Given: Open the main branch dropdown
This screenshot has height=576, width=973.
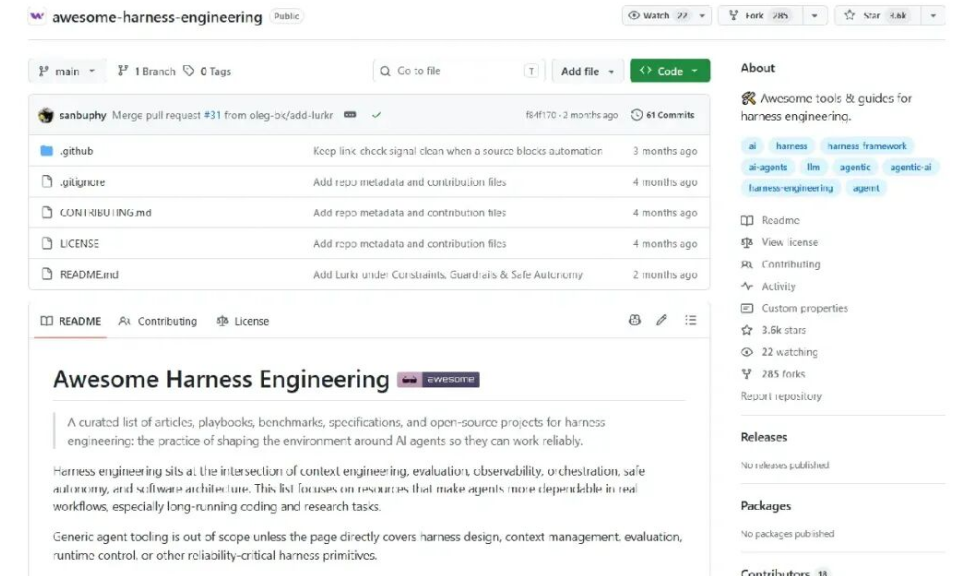Looking at the screenshot, I should [x=66, y=71].
